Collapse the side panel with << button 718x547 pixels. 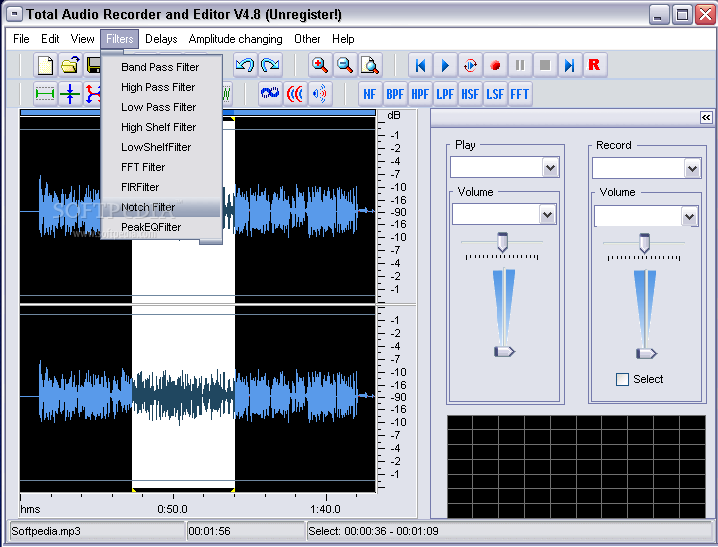click(706, 118)
